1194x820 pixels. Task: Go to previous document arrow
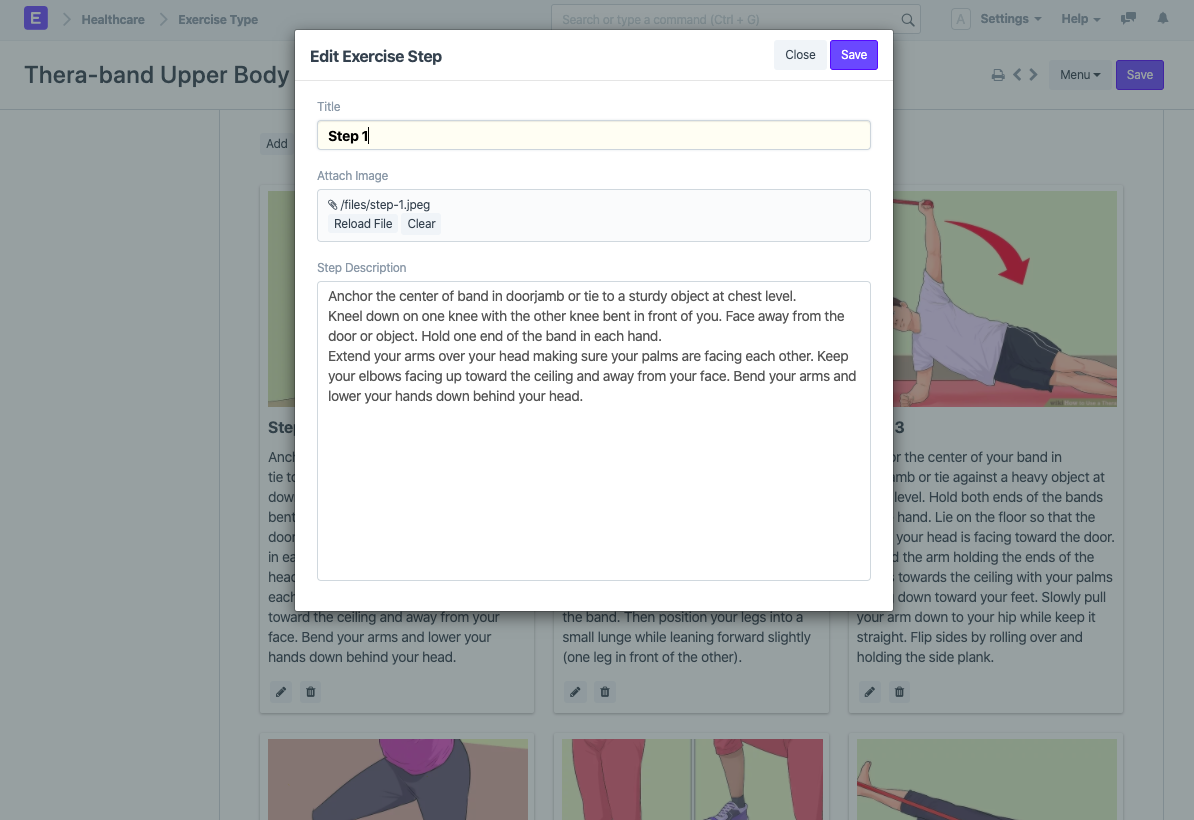pos(1017,75)
